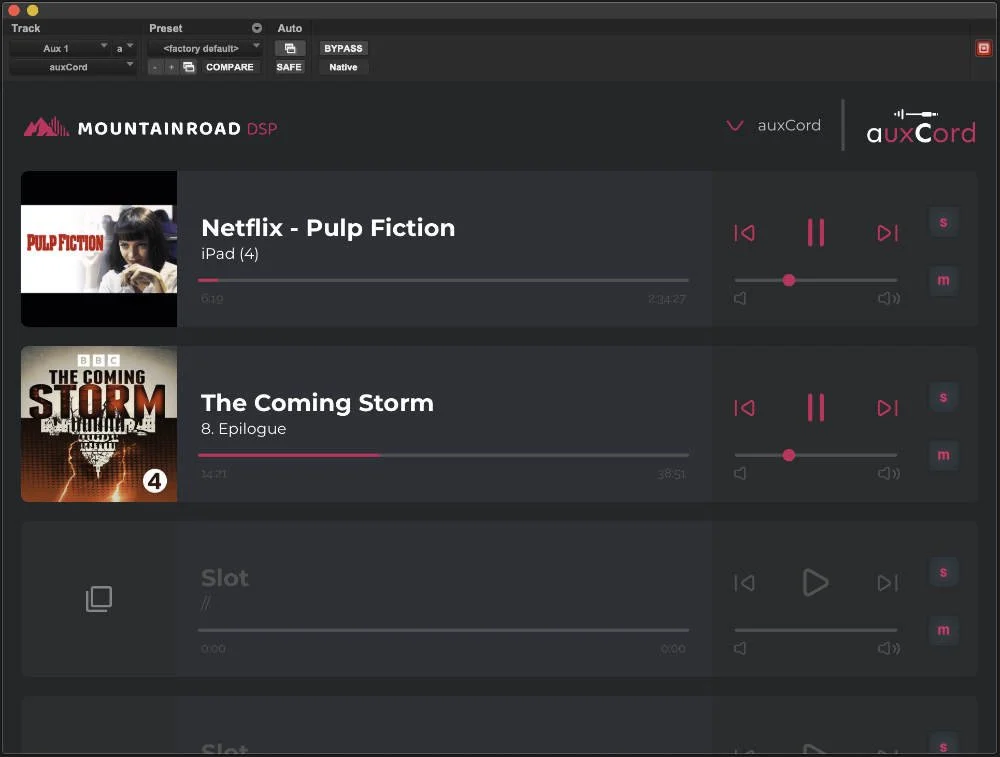The image size is (1000, 757).
Task: Click low volume speaker icon for The Coming Storm
Action: point(740,473)
